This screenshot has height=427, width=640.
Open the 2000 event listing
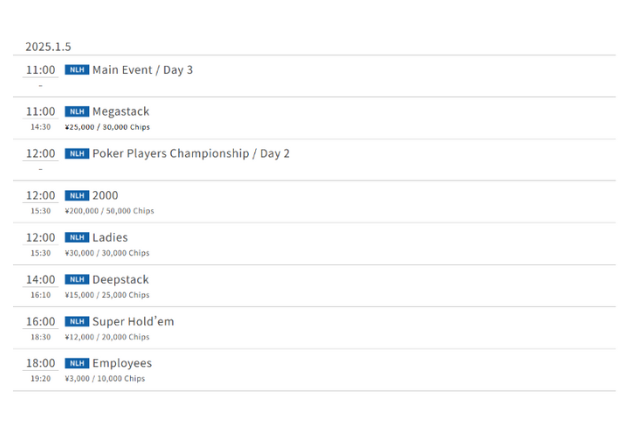[105, 196]
